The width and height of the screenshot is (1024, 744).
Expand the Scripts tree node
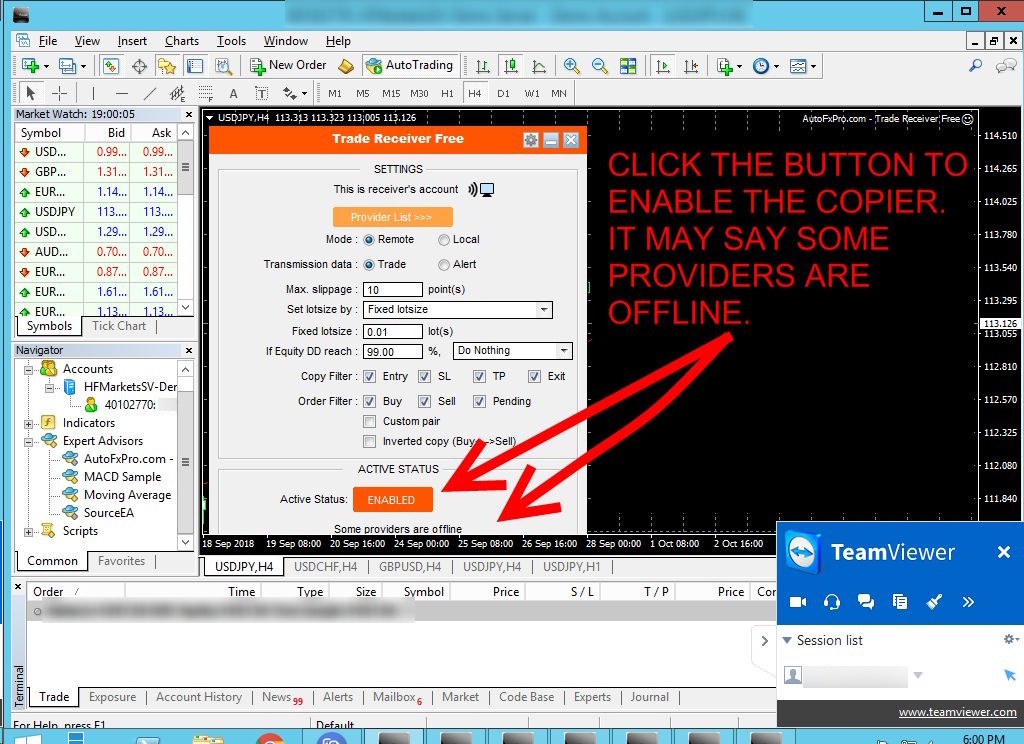(x=29, y=531)
